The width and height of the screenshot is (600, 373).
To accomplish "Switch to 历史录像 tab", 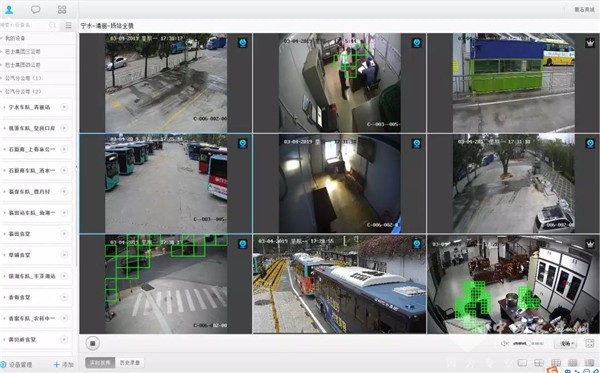I will 130,363.
